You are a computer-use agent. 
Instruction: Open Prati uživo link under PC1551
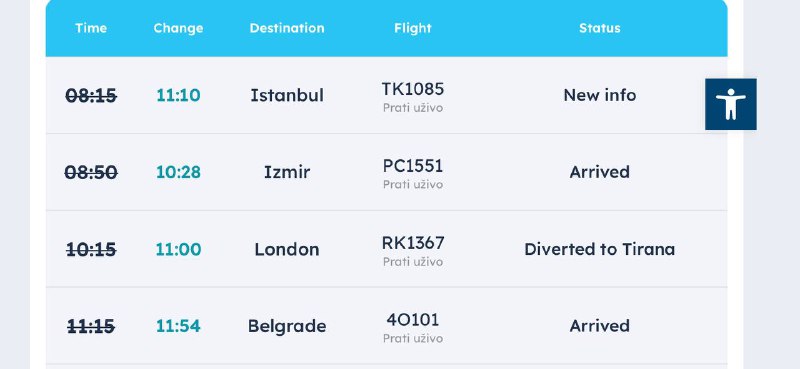(413, 184)
